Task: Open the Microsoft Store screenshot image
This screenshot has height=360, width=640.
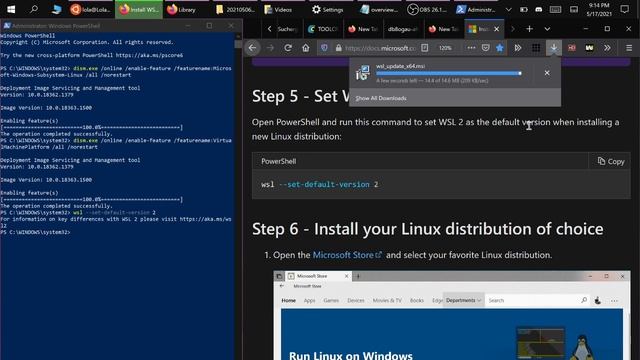Action: (452, 315)
